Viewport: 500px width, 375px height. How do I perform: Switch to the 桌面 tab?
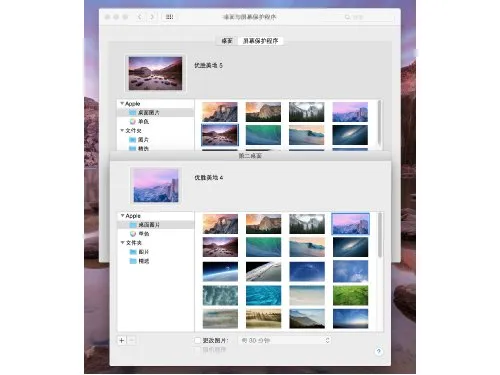(x=227, y=41)
